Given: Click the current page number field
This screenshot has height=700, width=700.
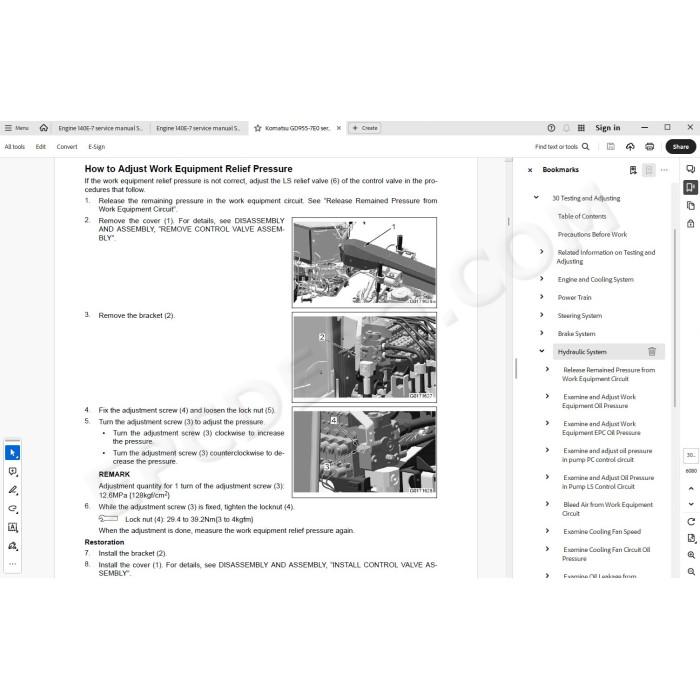Looking at the screenshot, I should [x=691, y=455].
